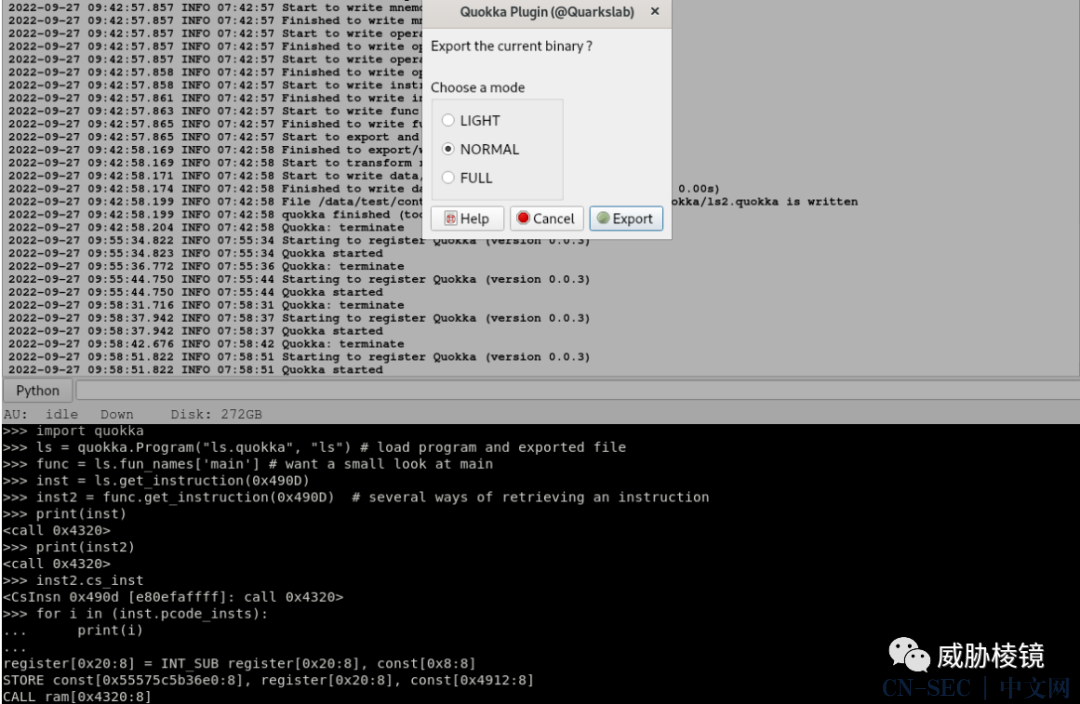Click the 'print(inst2)' terminal line
The width and height of the screenshot is (1080, 704).
pos(69,547)
